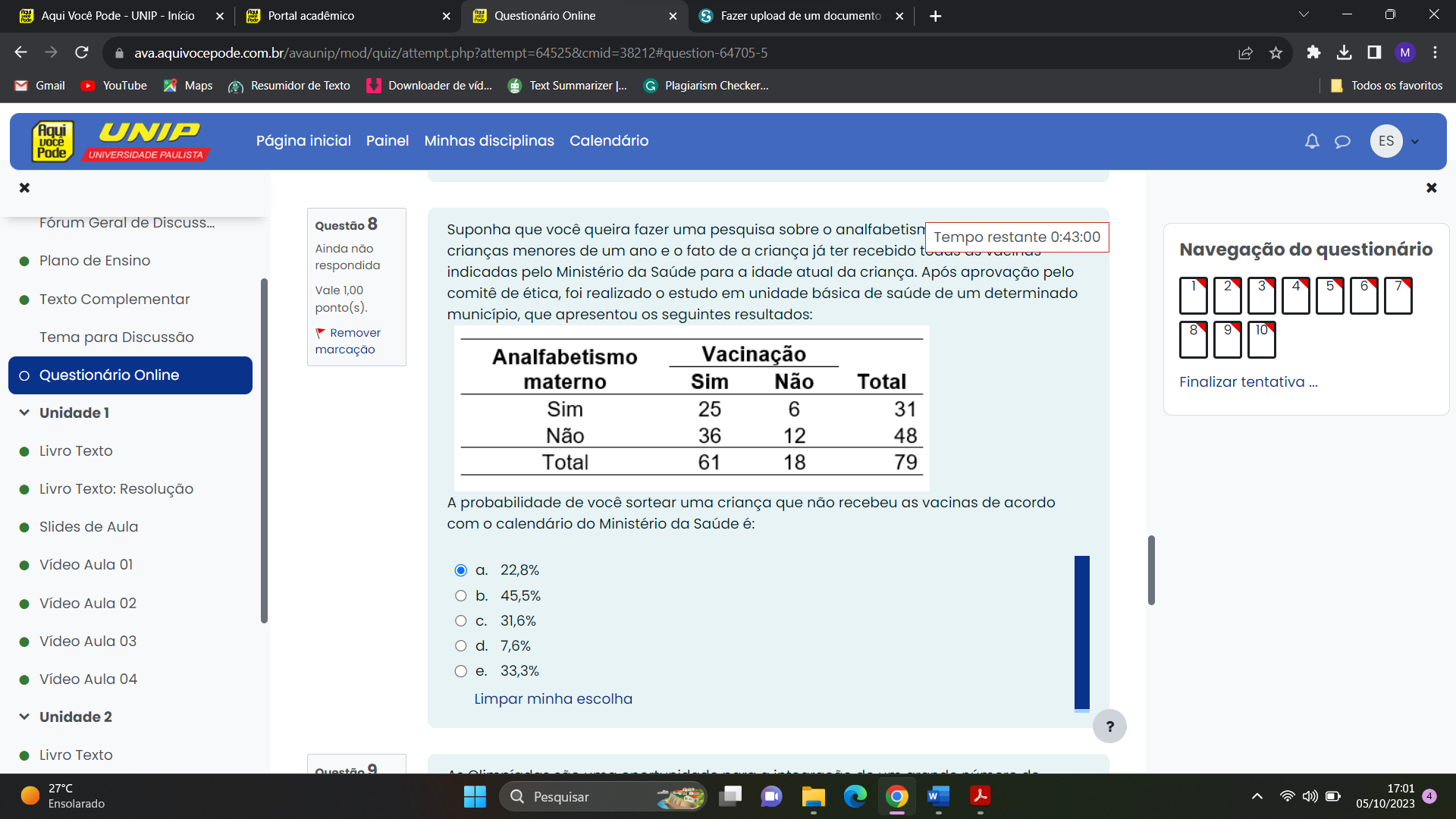Image resolution: width=1456 pixels, height=819 pixels.
Task: Toggle the browser side panel icon
Action: tap(1374, 52)
